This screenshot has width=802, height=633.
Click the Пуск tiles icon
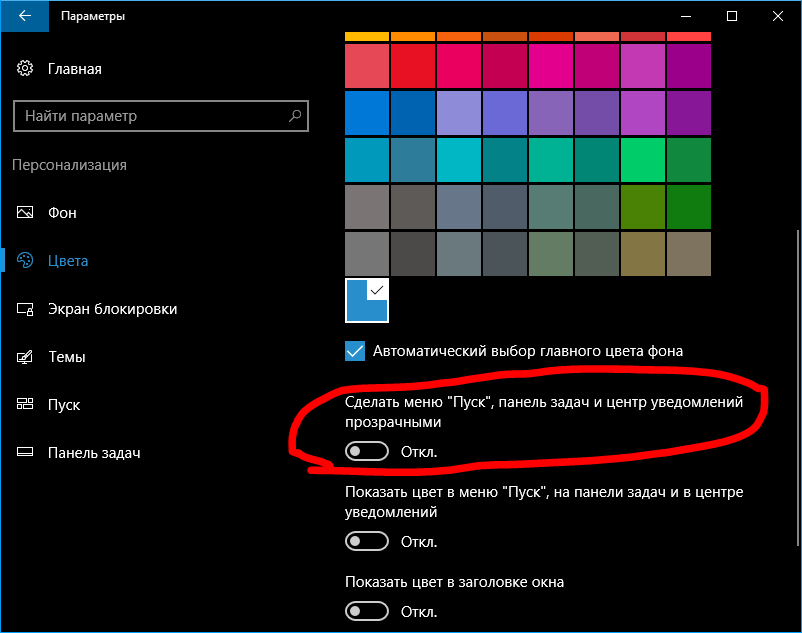tap(25, 404)
